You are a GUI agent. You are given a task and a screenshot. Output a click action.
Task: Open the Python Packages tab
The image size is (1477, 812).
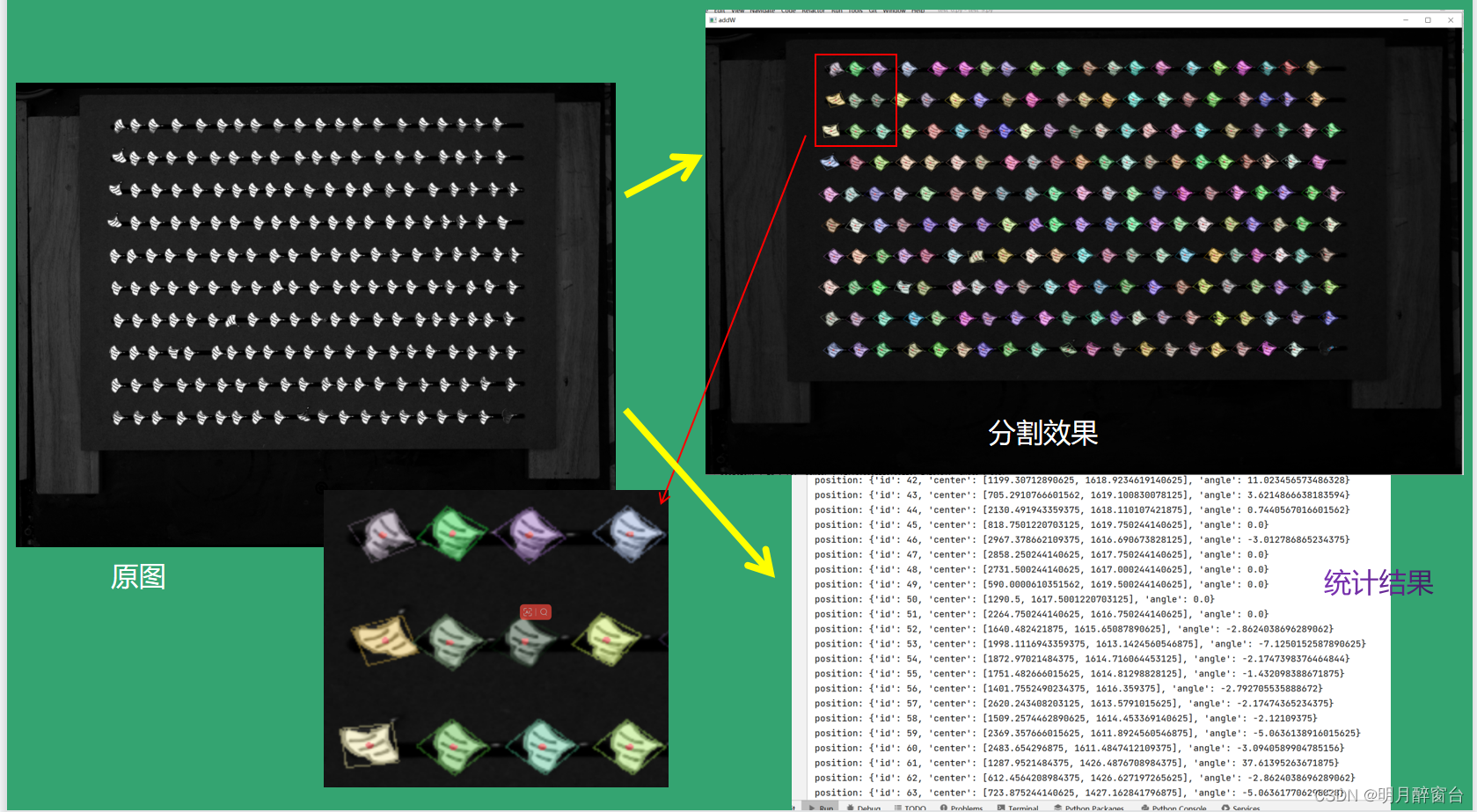point(1089,808)
